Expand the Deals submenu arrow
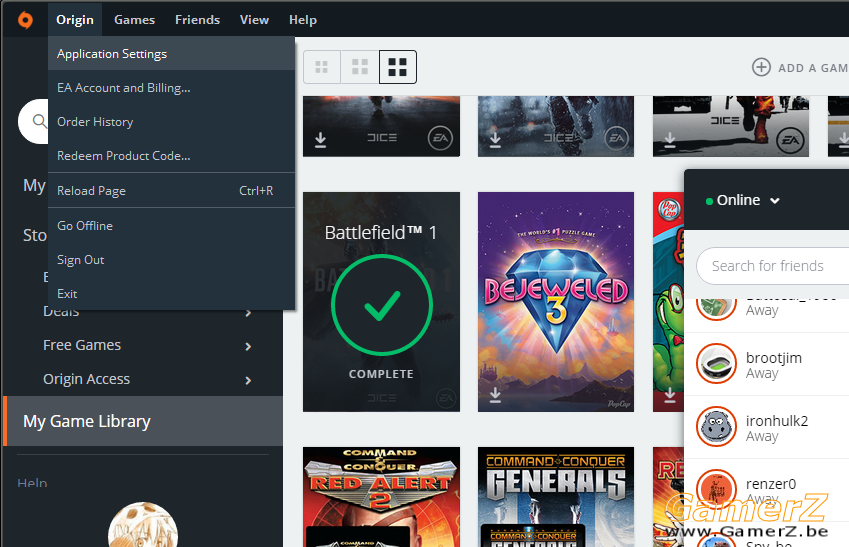Viewport: 849px width, 547px height. 248,312
